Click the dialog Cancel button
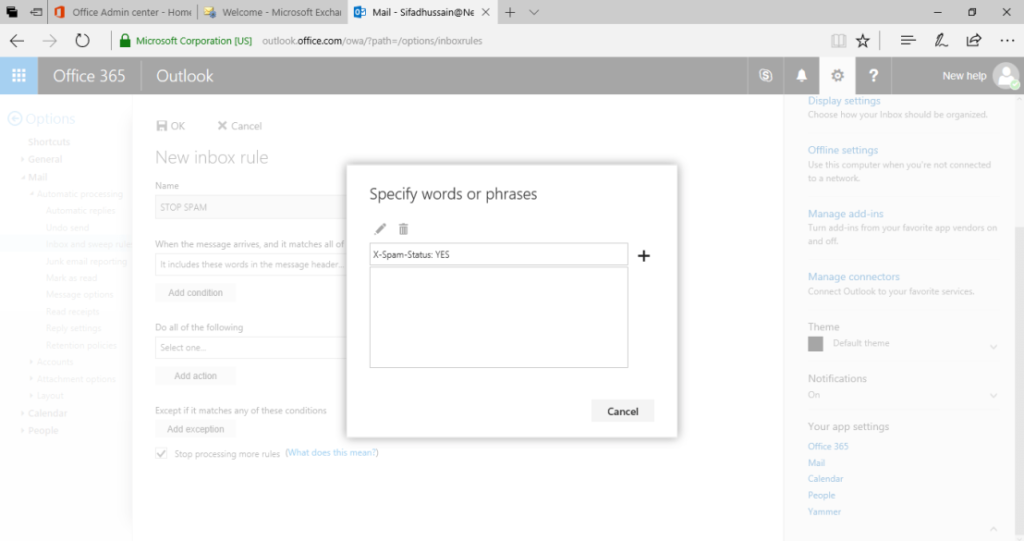The image size is (1024, 541). click(x=622, y=411)
